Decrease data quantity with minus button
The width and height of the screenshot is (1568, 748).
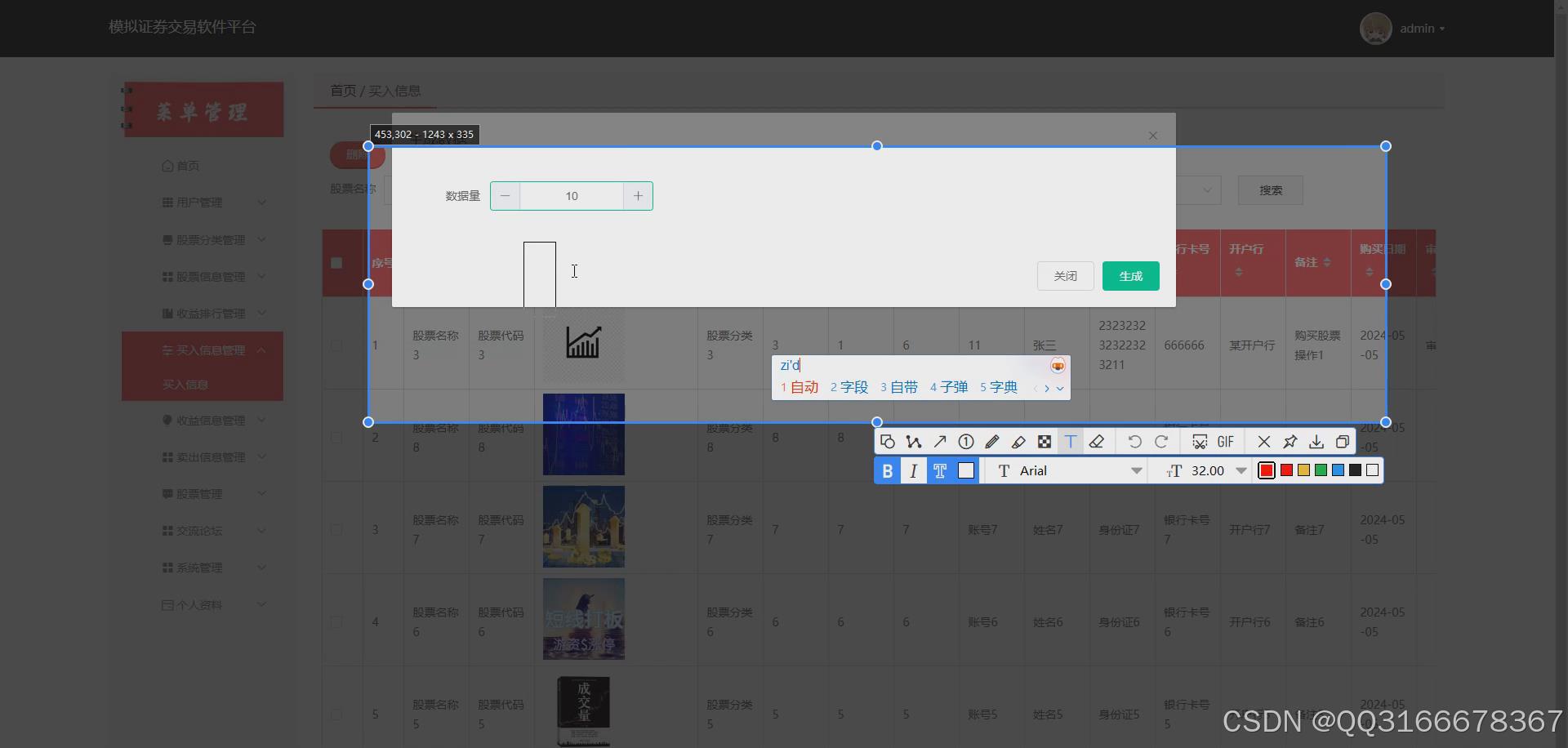point(506,196)
